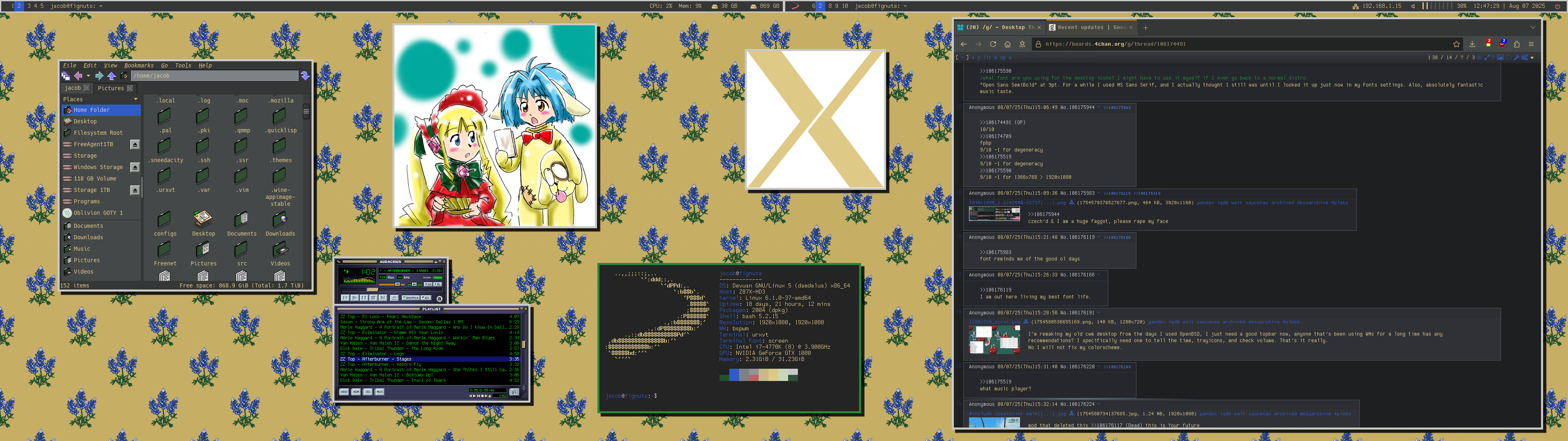Pause playback in Audacious
1568x441 pixels.
coord(364,298)
